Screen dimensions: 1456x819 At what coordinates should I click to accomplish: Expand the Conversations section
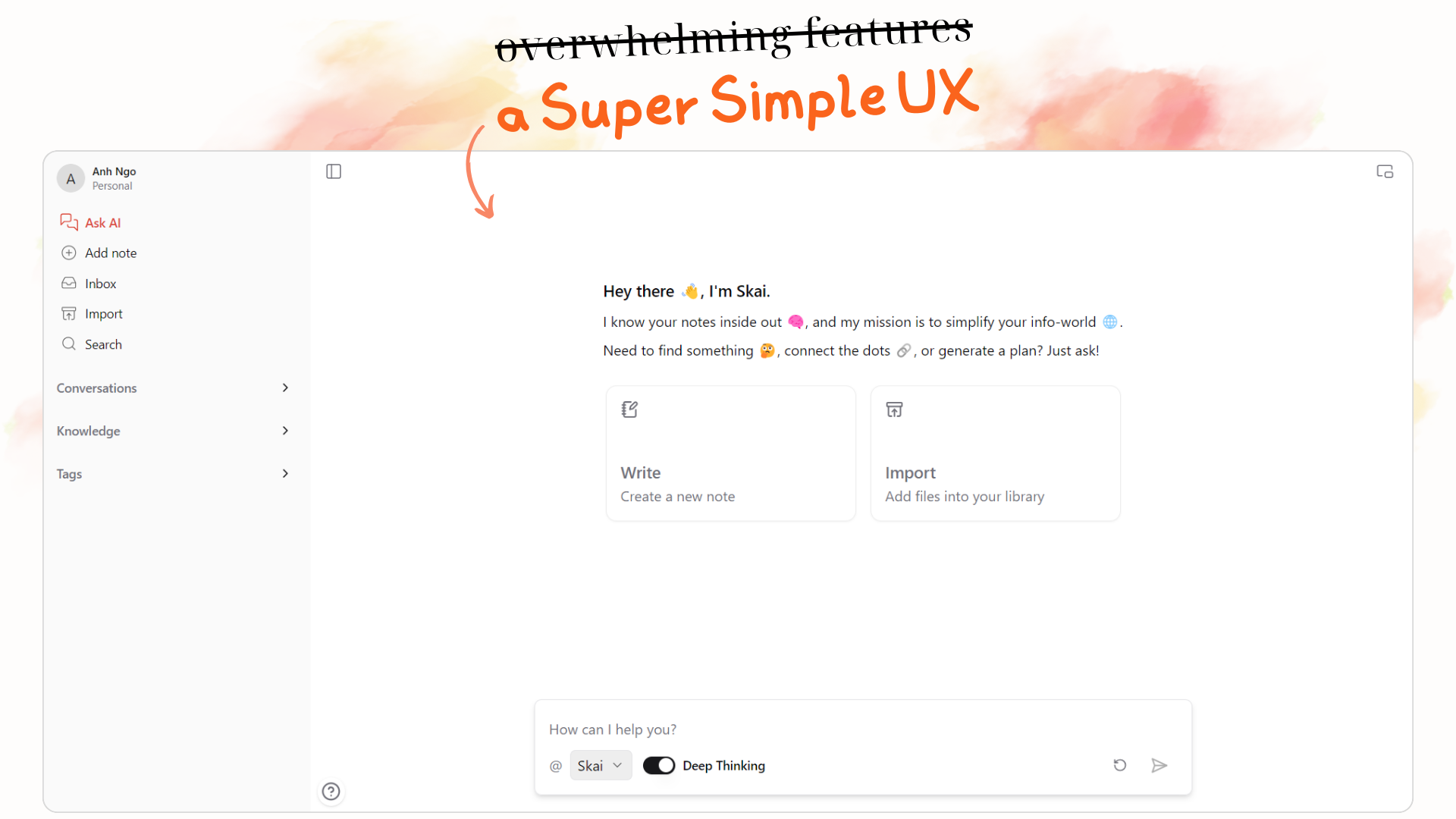tap(285, 387)
